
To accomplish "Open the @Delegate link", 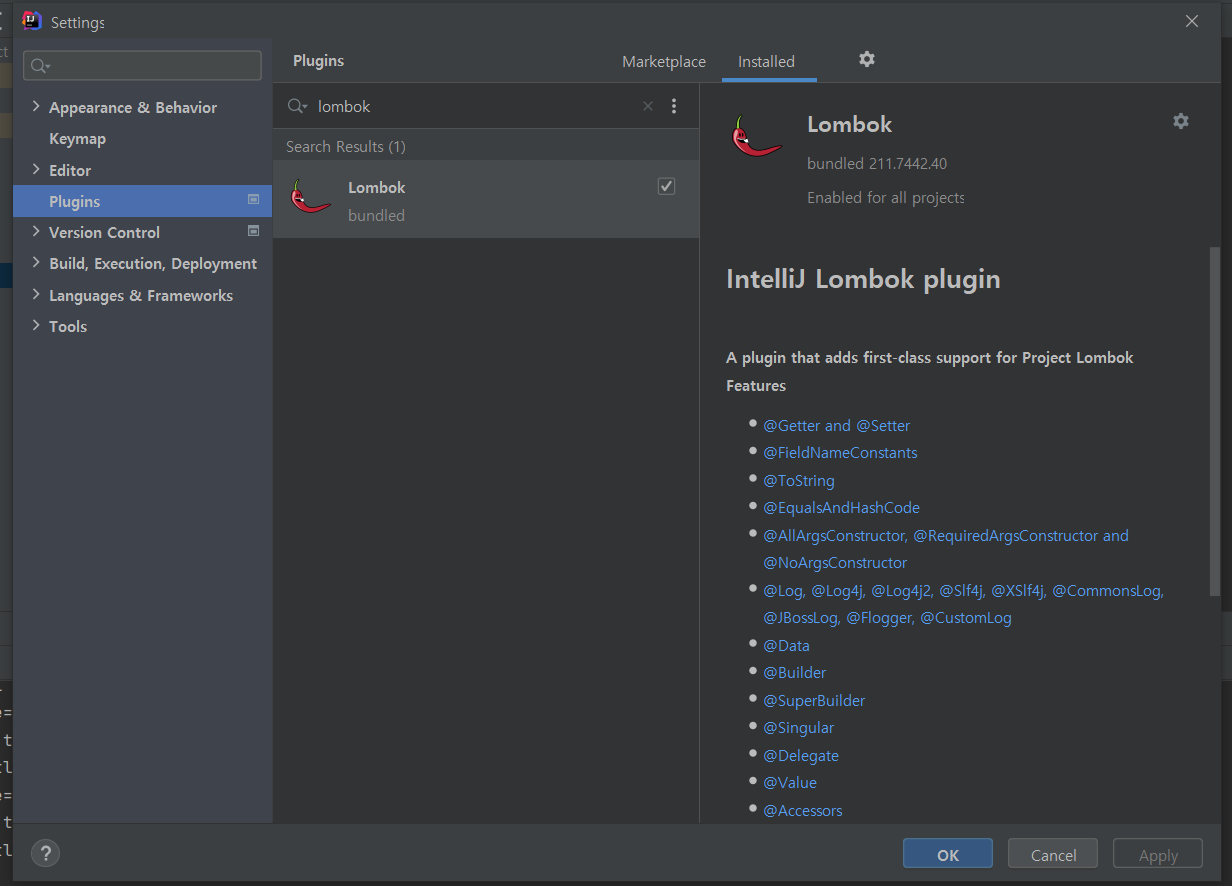I will (801, 755).
